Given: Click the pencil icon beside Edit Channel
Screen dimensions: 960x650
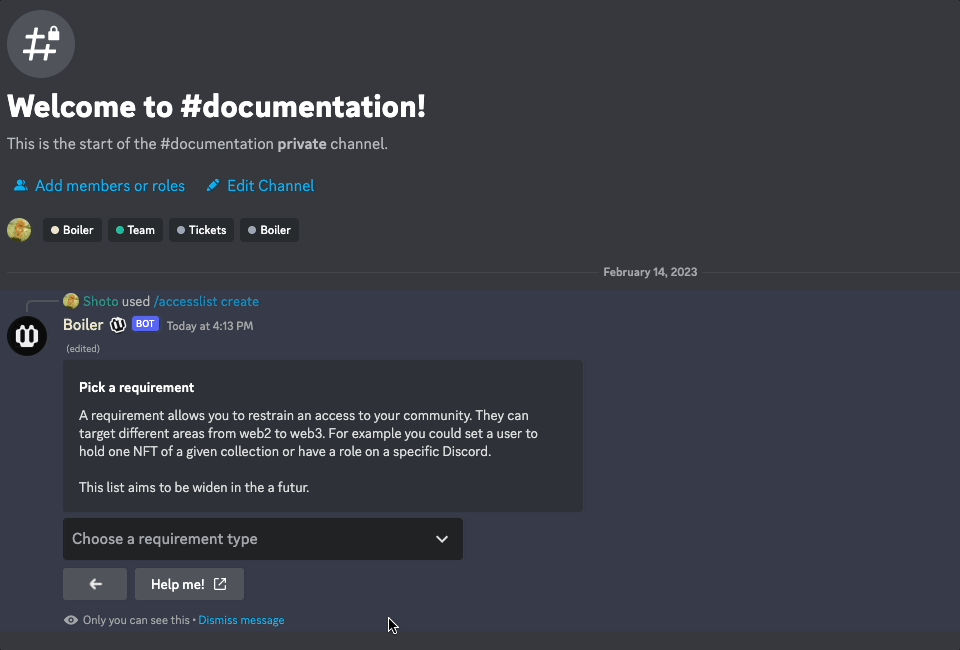Looking at the screenshot, I should (x=213, y=186).
